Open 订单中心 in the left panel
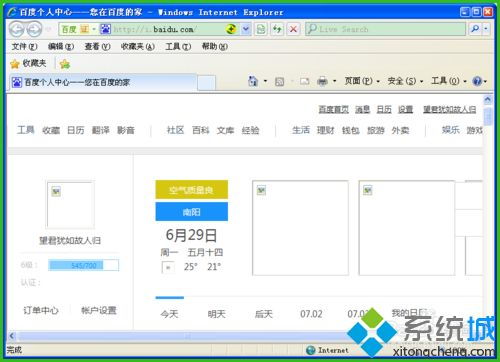The width and height of the screenshot is (500, 362). 41,311
